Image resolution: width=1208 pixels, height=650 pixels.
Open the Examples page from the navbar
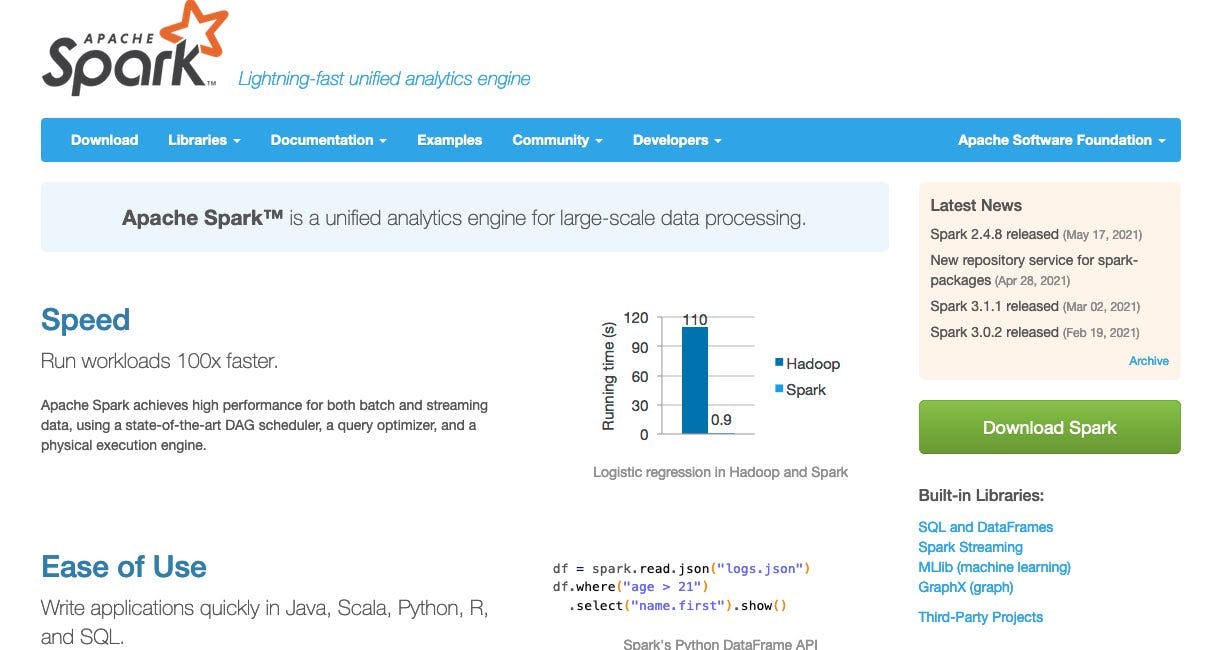click(x=449, y=140)
